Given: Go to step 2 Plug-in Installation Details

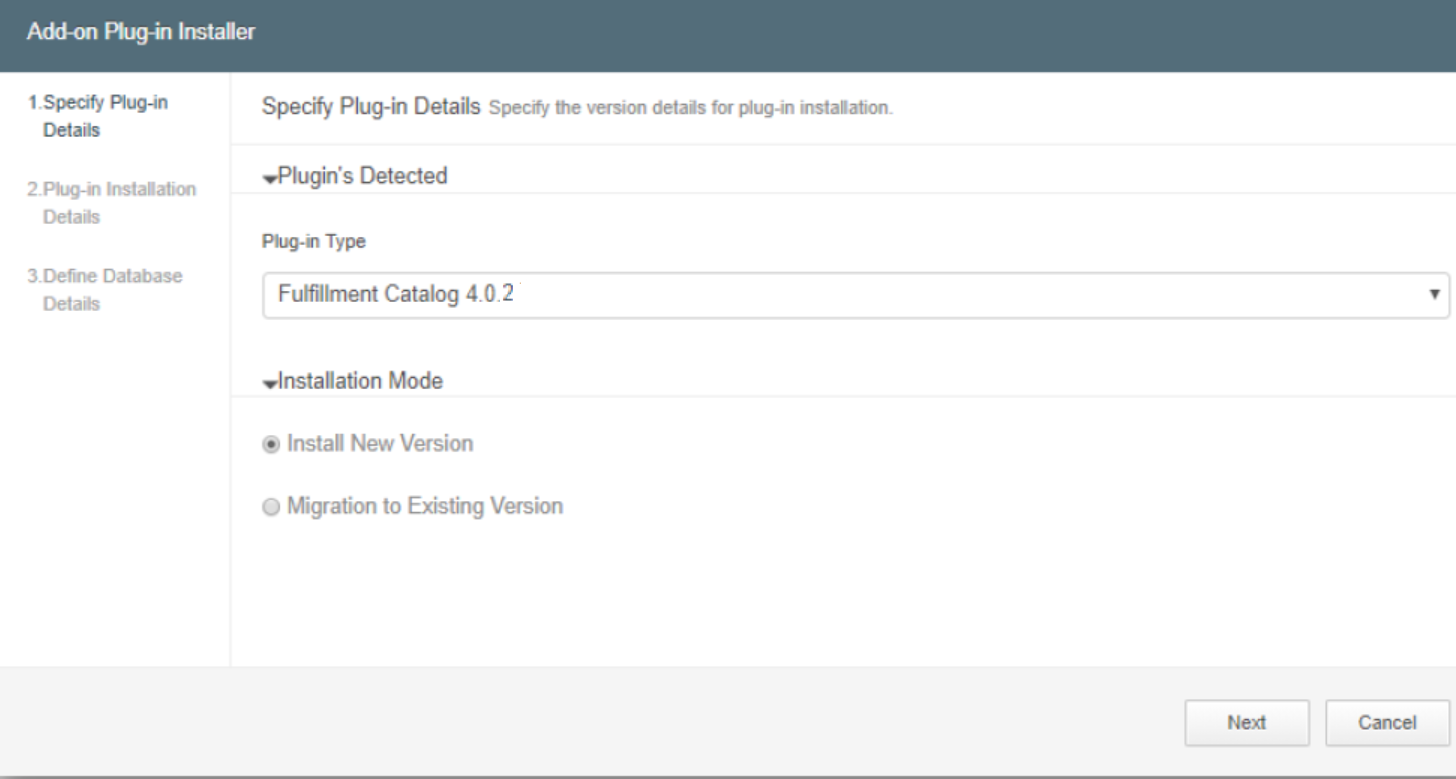Looking at the screenshot, I should point(111,203).
